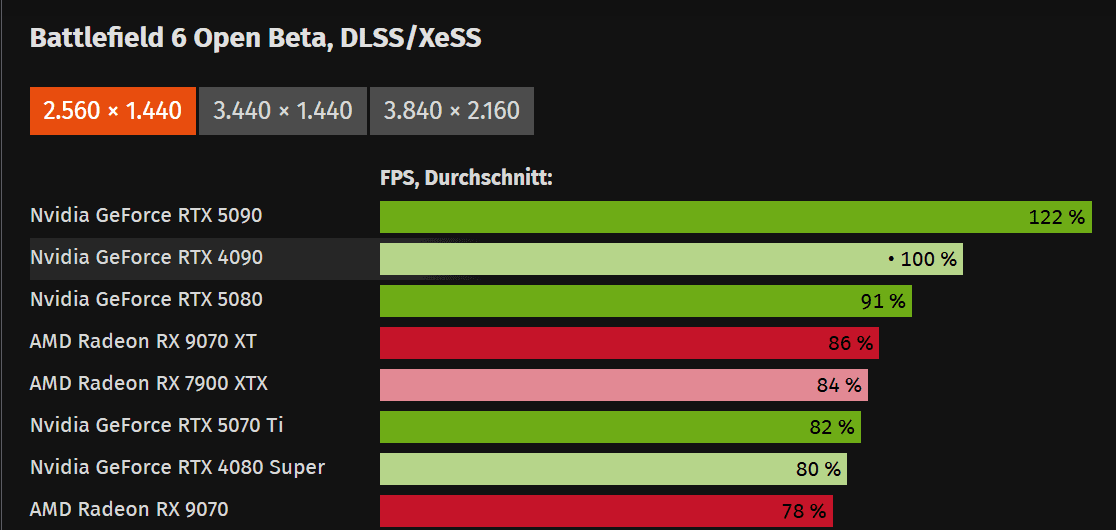Screen dimensions: 1116x530
Task: Click the Nvidia GeForce RTX 5090 label
Action: (146, 216)
